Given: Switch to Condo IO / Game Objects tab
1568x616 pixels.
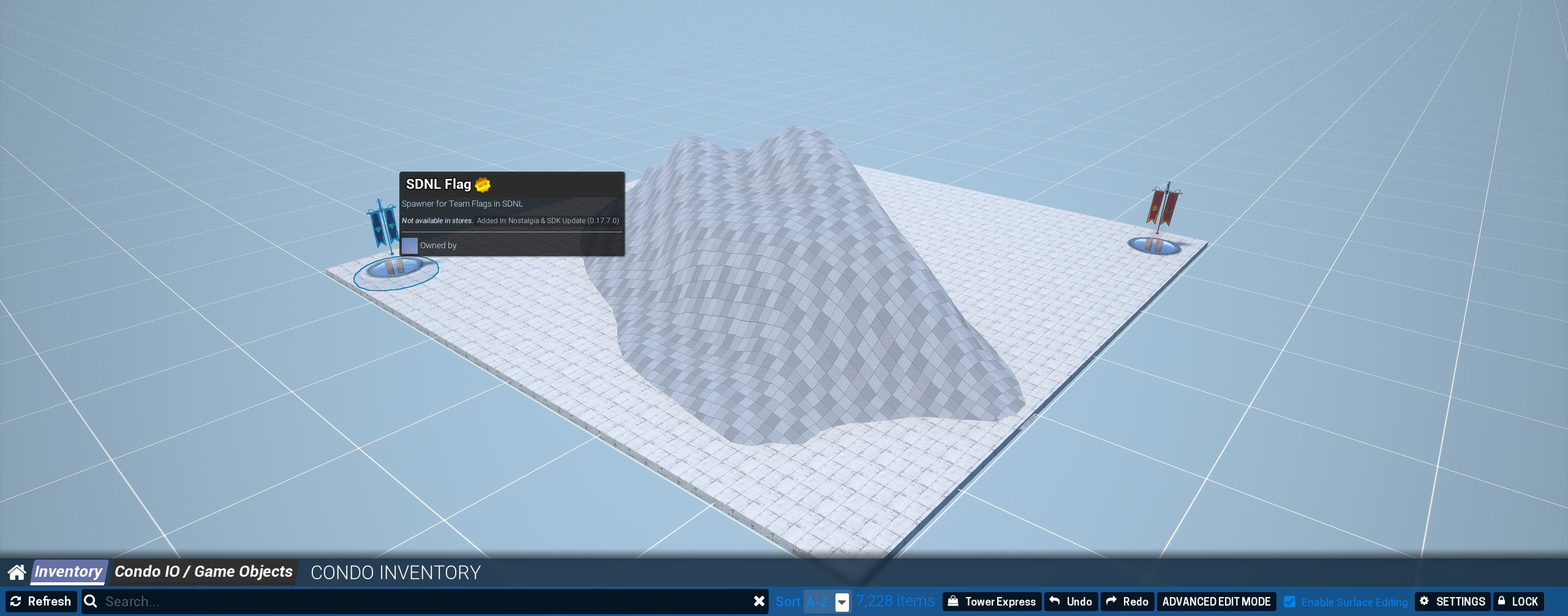Looking at the screenshot, I should [x=203, y=572].
